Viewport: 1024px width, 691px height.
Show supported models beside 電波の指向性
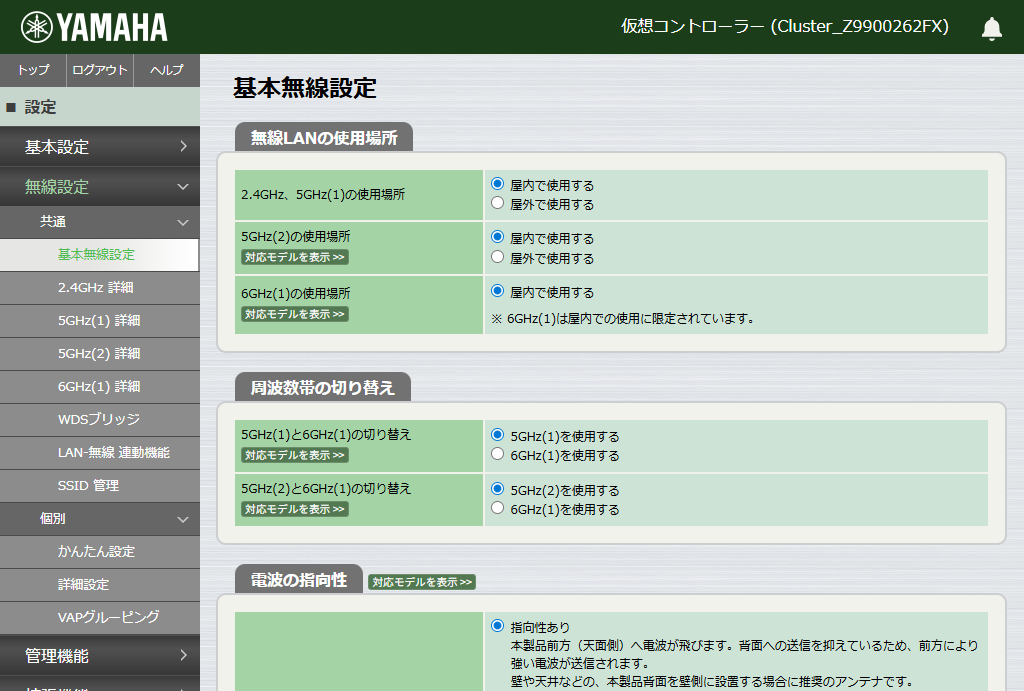click(x=422, y=582)
